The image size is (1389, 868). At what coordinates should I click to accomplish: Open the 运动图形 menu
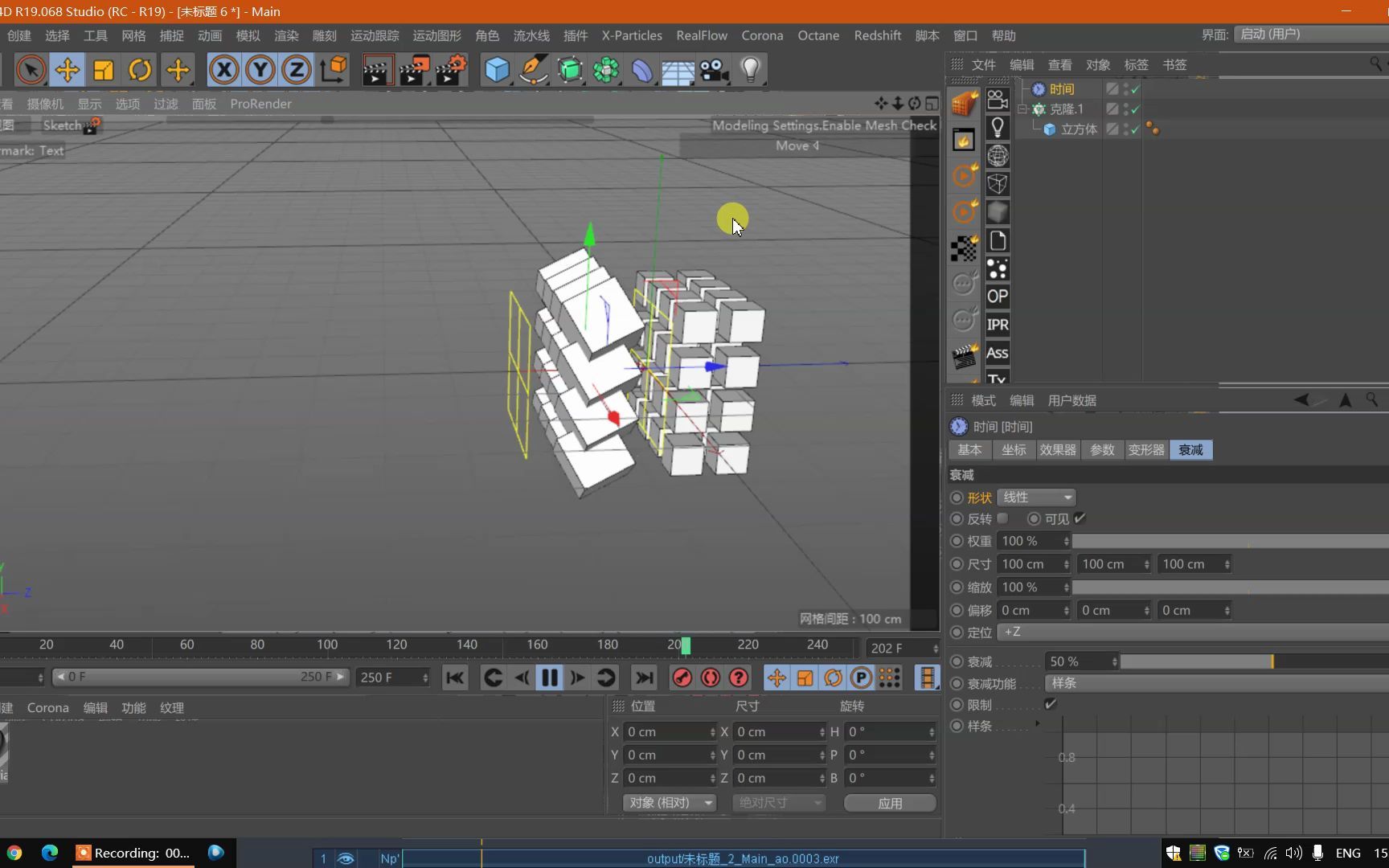(436, 35)
